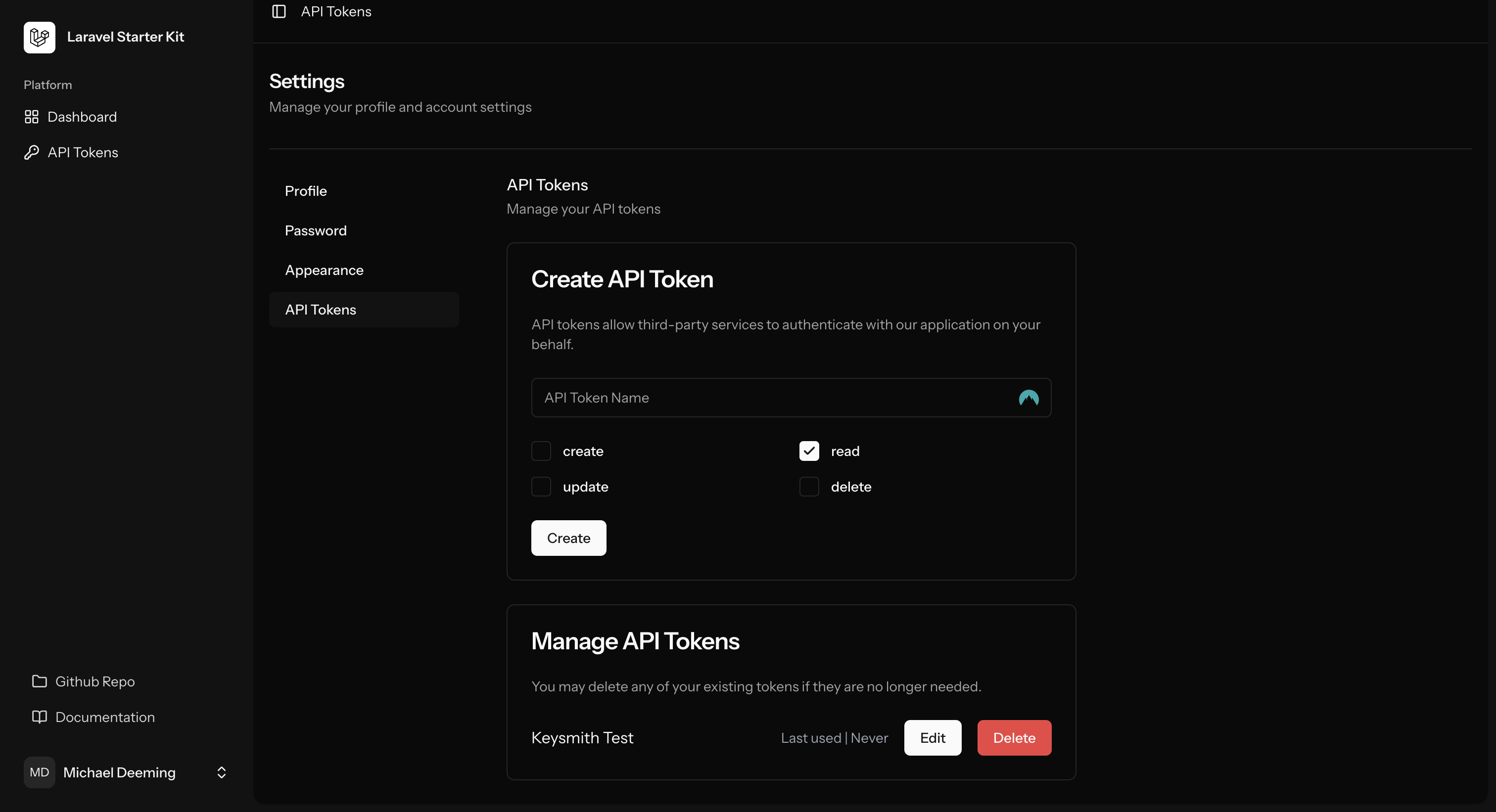Toggle the sidebar panel icon

point(279,11)
